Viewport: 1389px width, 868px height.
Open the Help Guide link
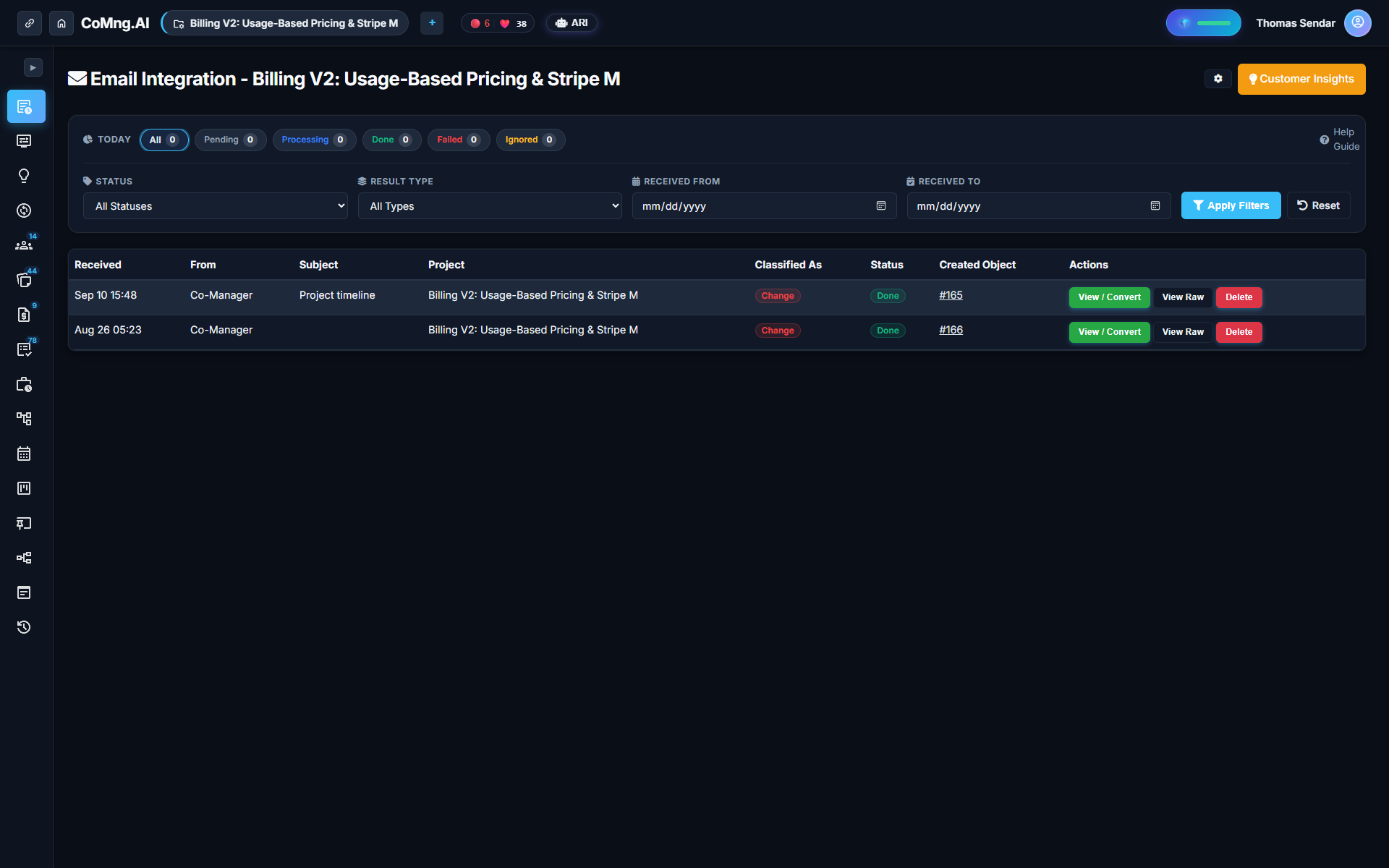[x=1339, y=140]
